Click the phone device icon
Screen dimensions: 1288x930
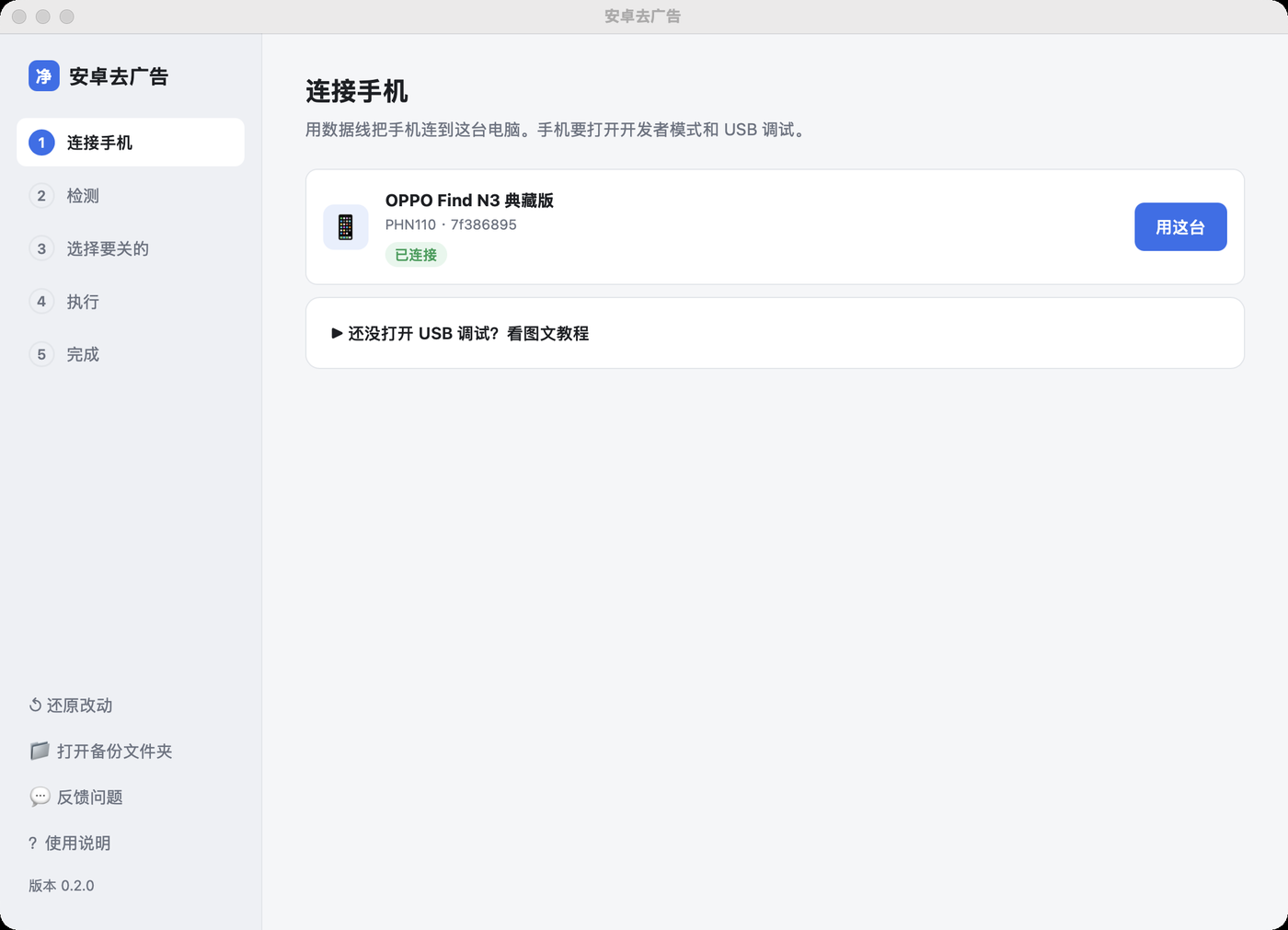tap(346, 226)
